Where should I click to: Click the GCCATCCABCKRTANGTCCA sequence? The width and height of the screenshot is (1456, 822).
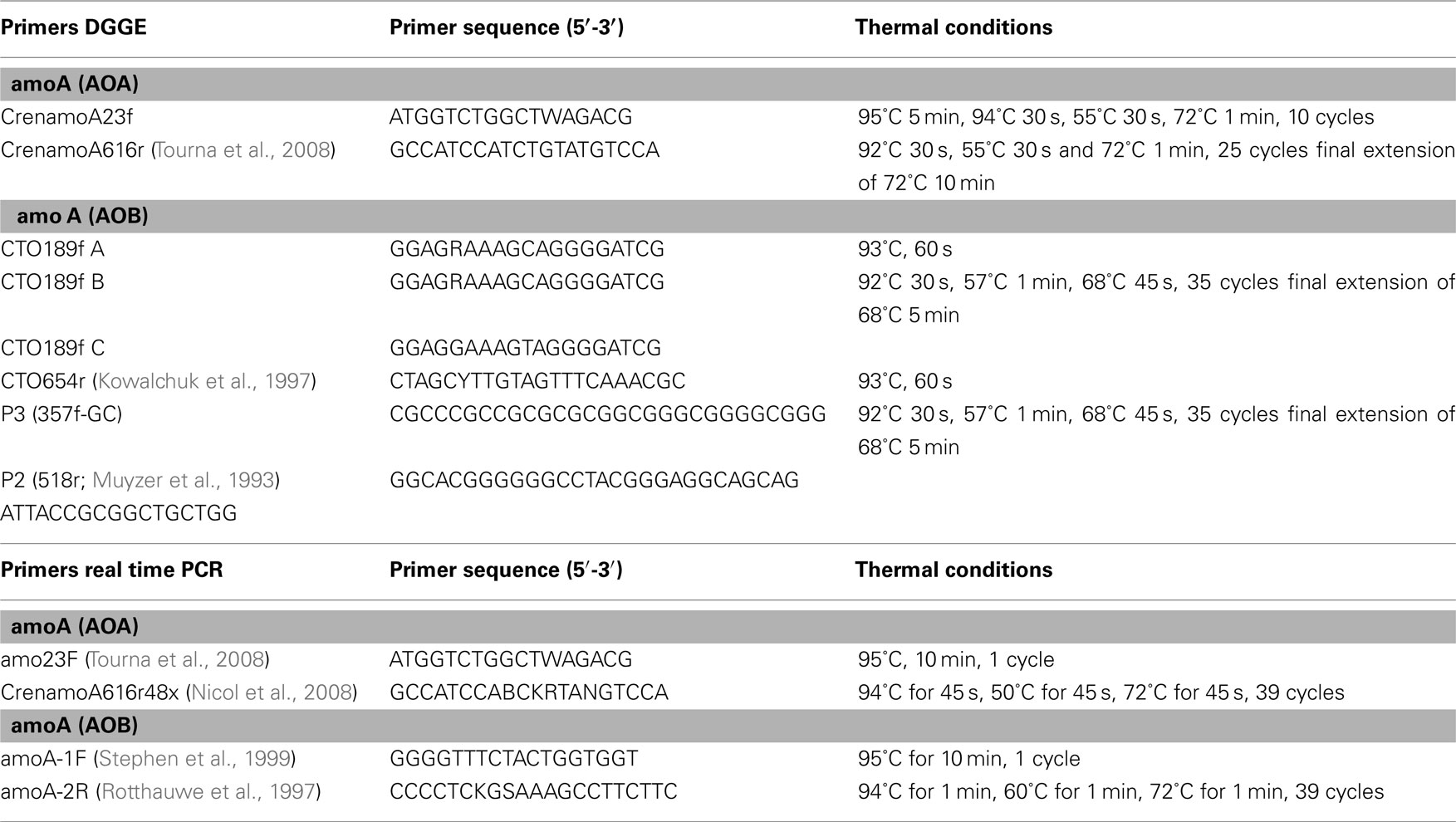(529, 692)
